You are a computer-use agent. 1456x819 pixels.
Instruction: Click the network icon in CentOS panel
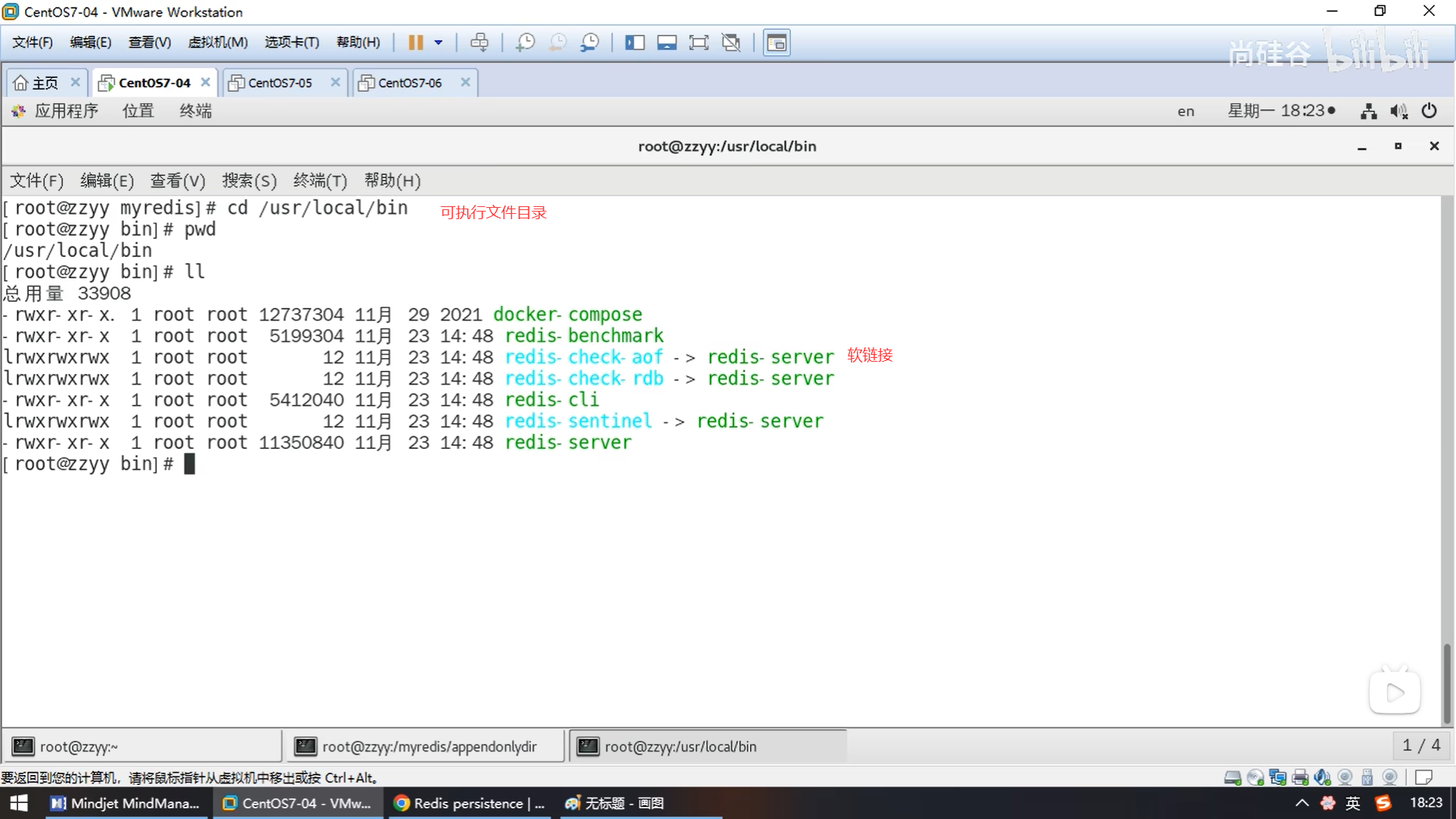[1368, 111]
